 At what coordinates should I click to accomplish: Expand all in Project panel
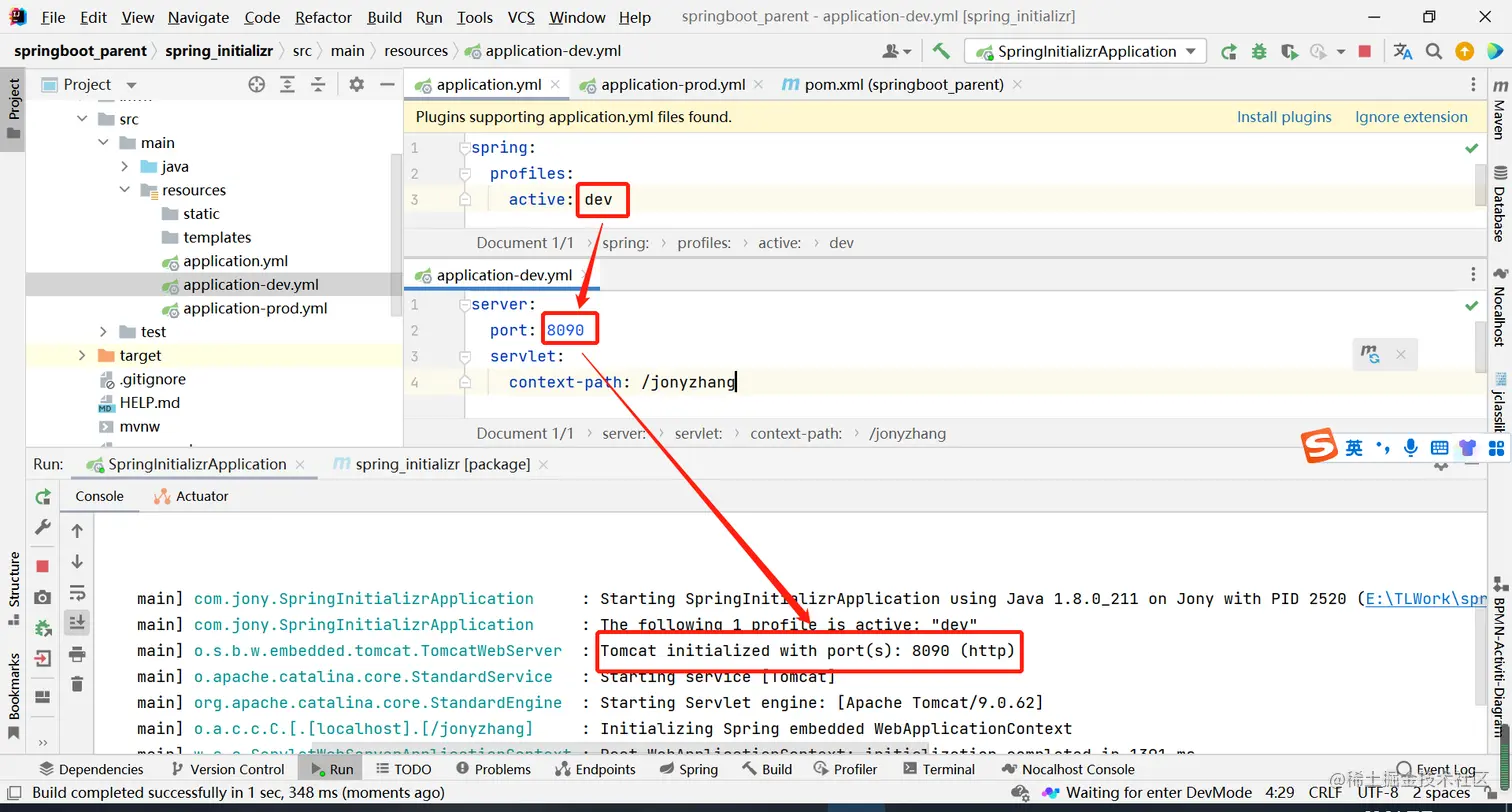click(287, 85)
